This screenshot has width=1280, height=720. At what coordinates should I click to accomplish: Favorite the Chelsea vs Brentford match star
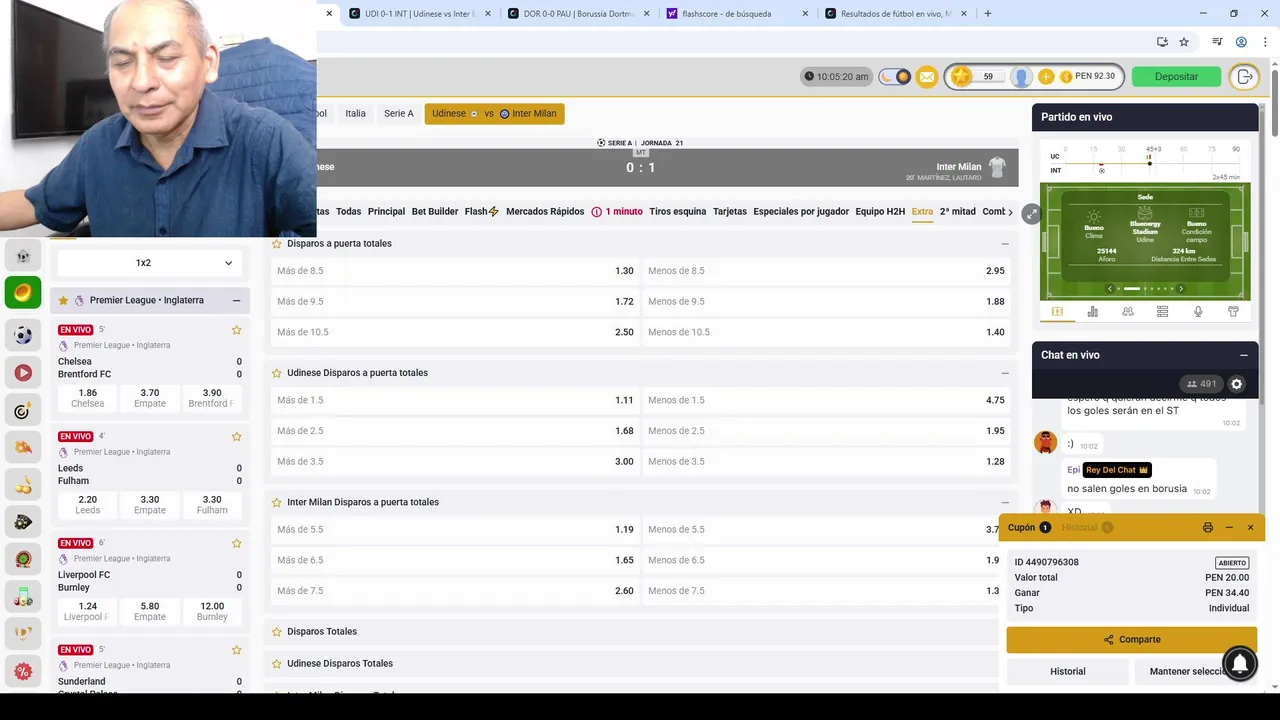pos(237,330)
